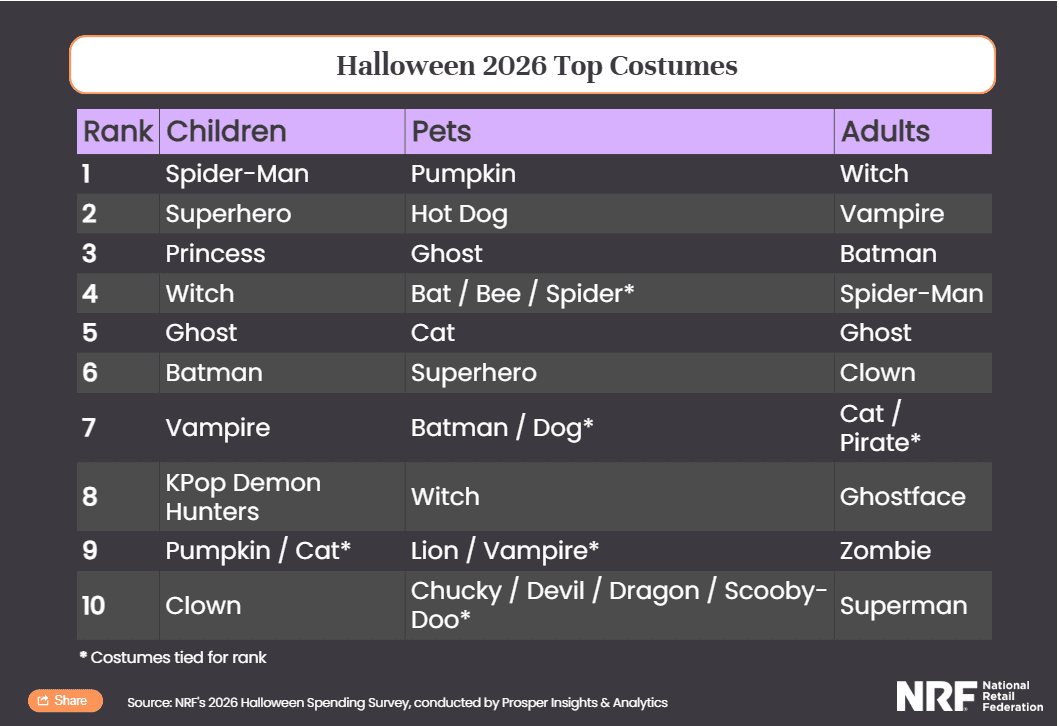
Task: Click the Costumes tied for rank footnote
Action: point(173,657)
